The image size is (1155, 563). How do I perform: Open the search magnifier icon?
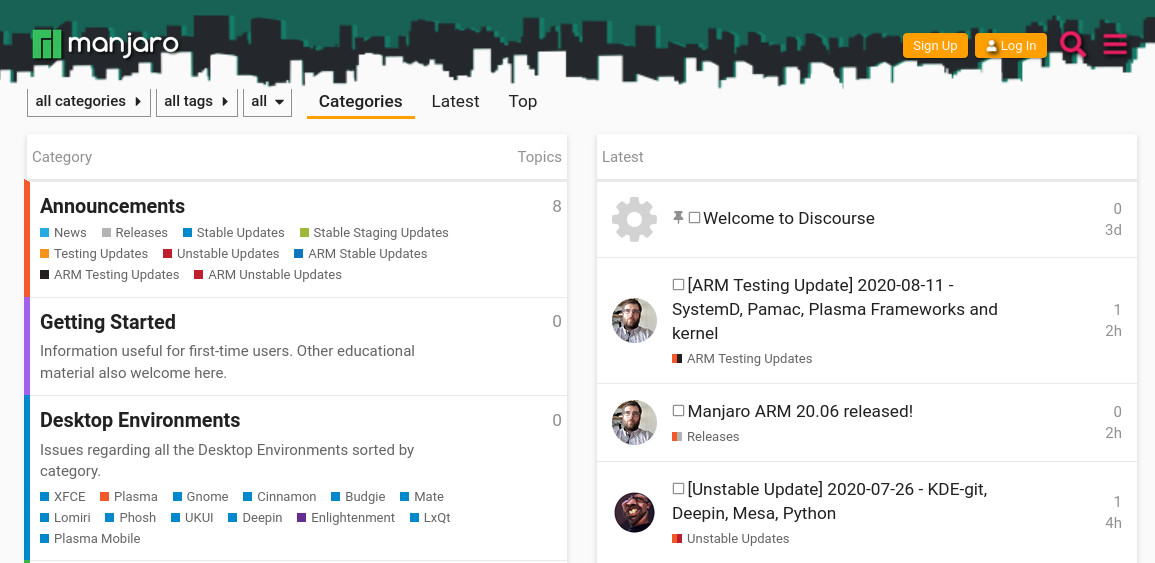(1072, 45)
